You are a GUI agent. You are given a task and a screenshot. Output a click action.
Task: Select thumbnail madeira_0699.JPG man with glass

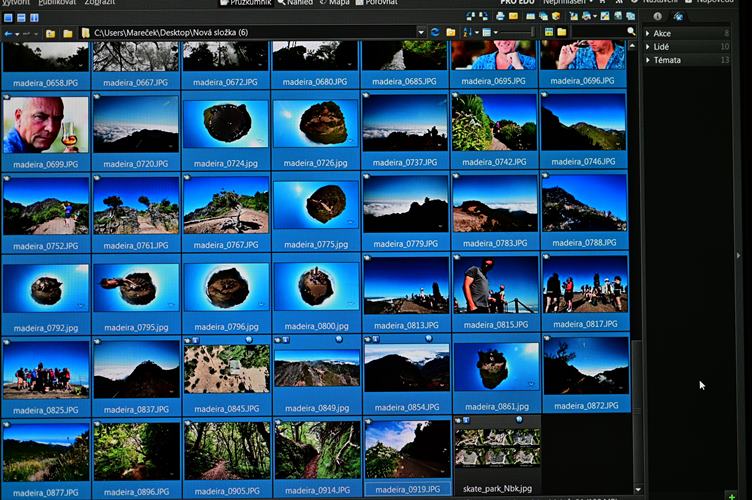tap(46, 126)
